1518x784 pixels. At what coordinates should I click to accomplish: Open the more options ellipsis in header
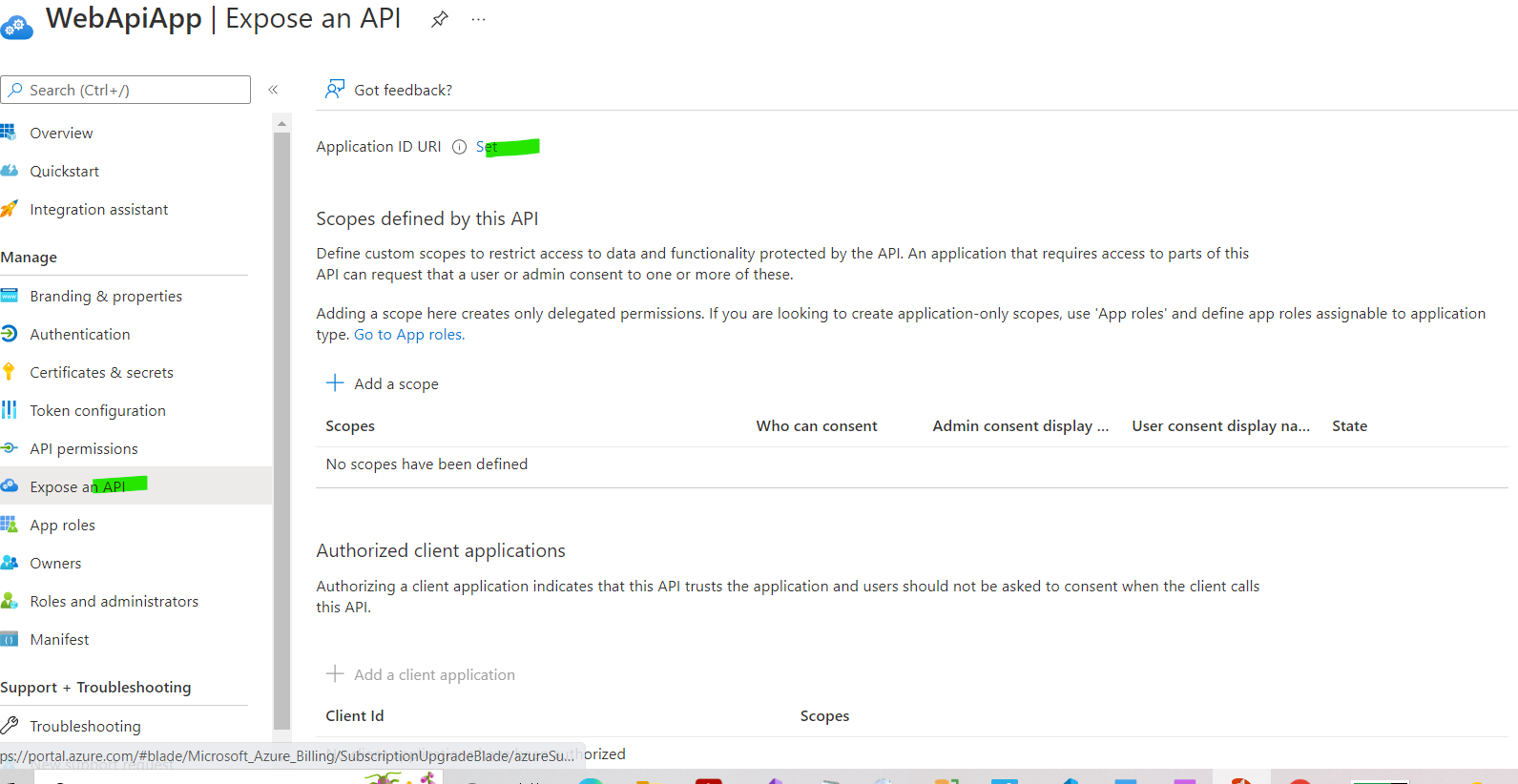tap(478, 19)
